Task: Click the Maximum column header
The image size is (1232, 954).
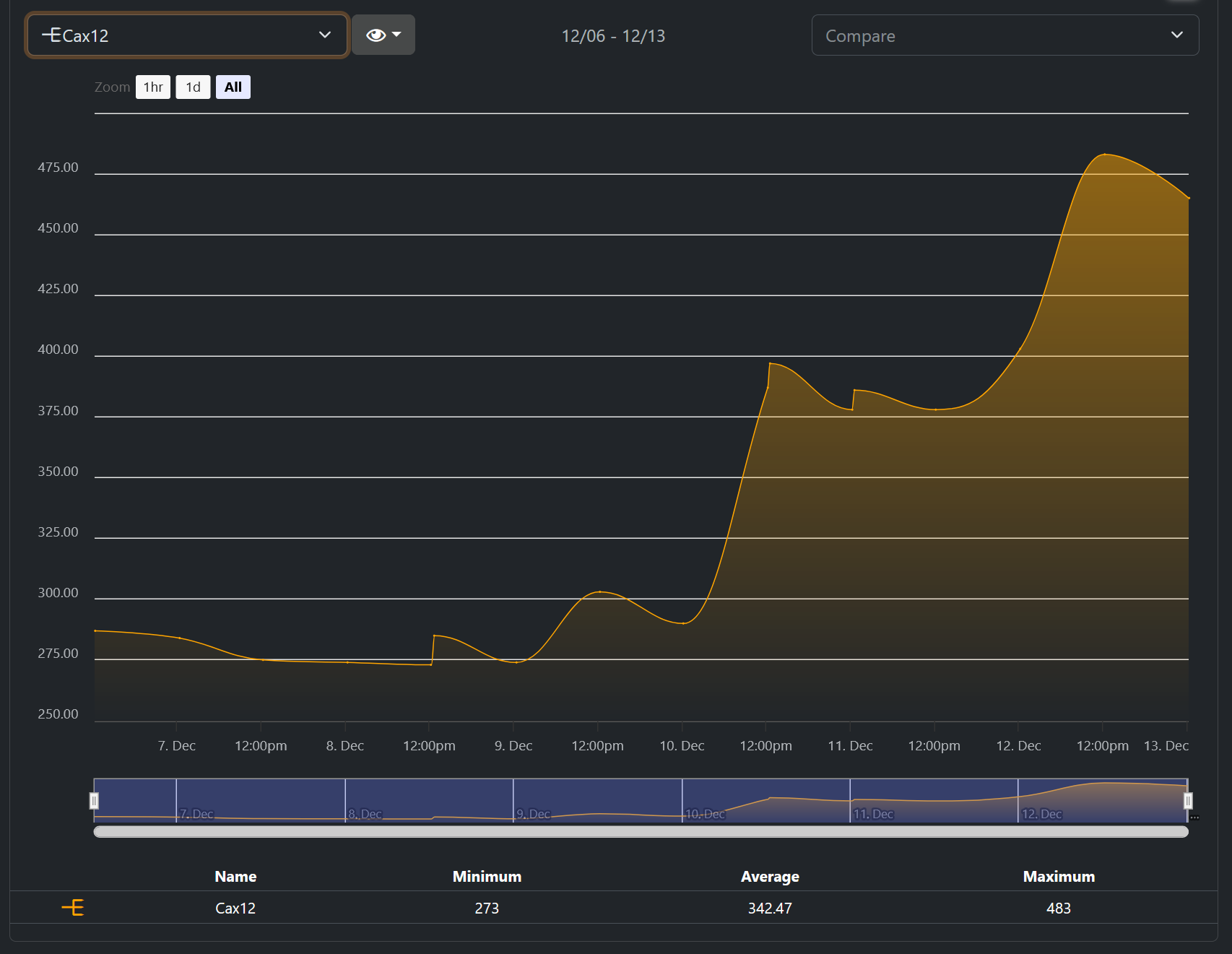Action: point(1059,877)
